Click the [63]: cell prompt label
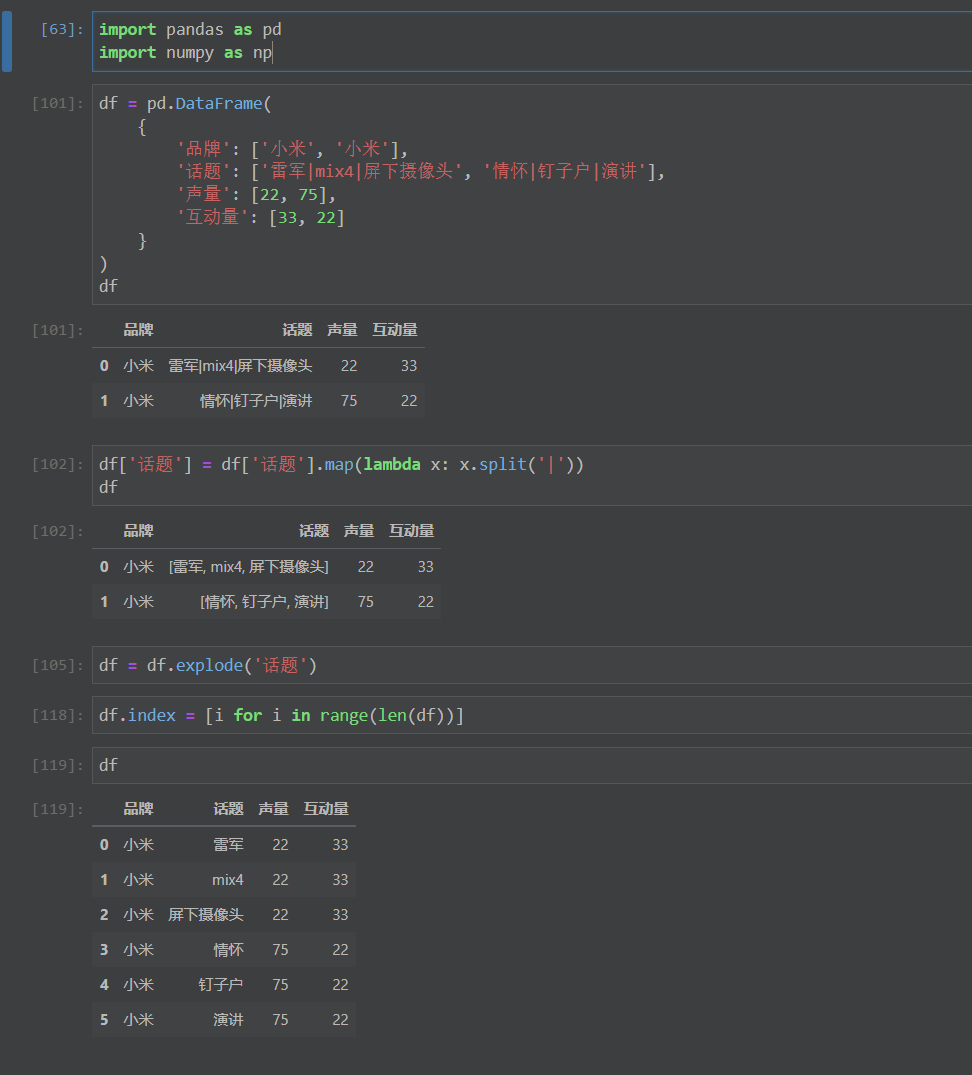Image resolution: width=972 pixels, height=1075 pixels. click(x=62, y=29)
